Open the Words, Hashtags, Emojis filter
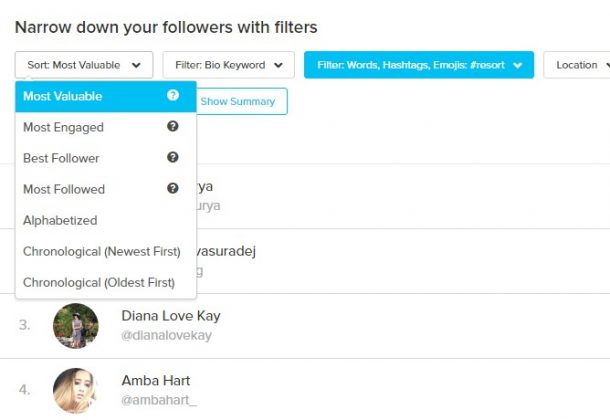The width and height of the screenshot is (610, 420). click(x=419, y=65)
